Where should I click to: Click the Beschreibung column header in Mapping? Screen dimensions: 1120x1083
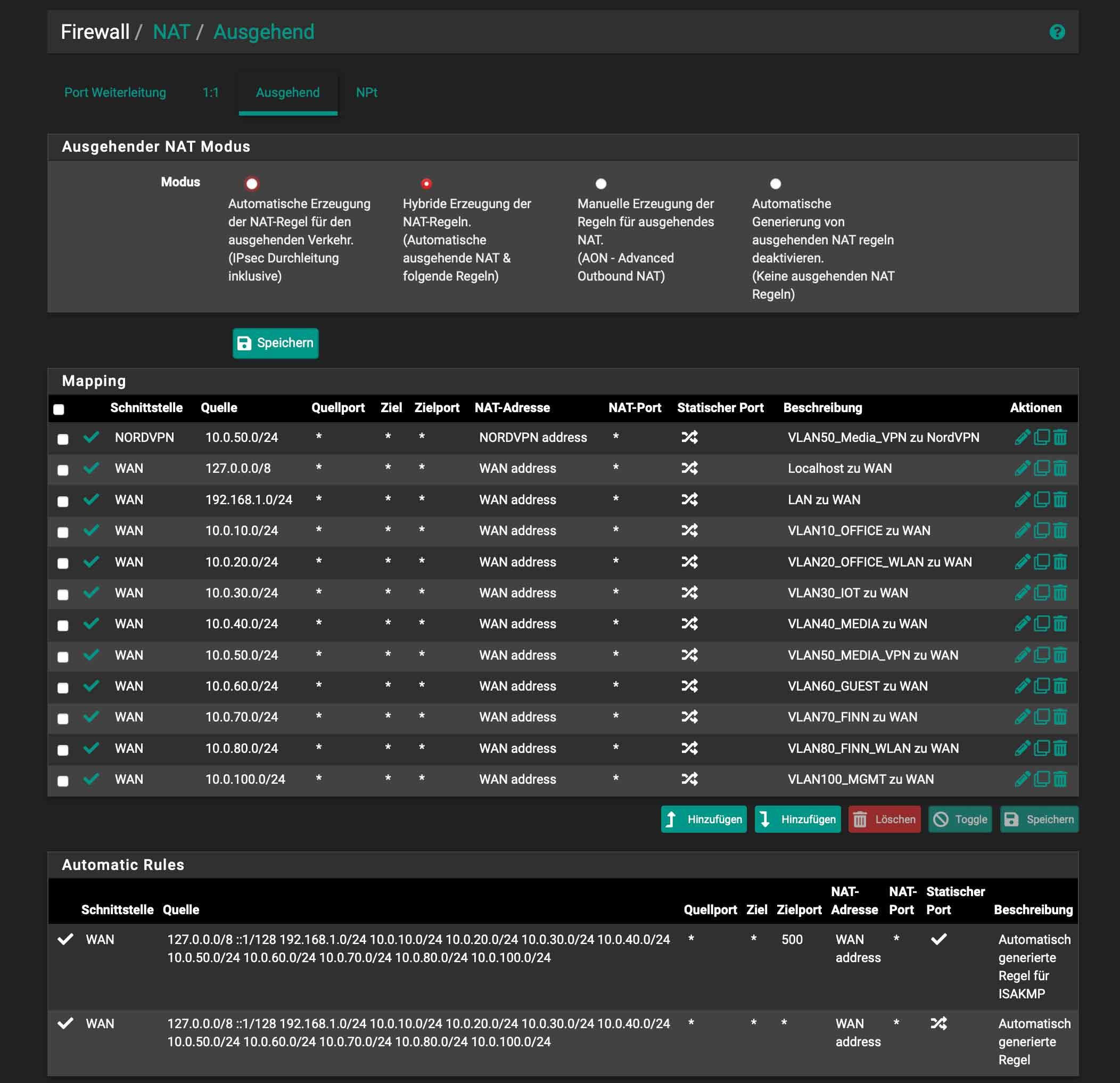tap(822, 407)
